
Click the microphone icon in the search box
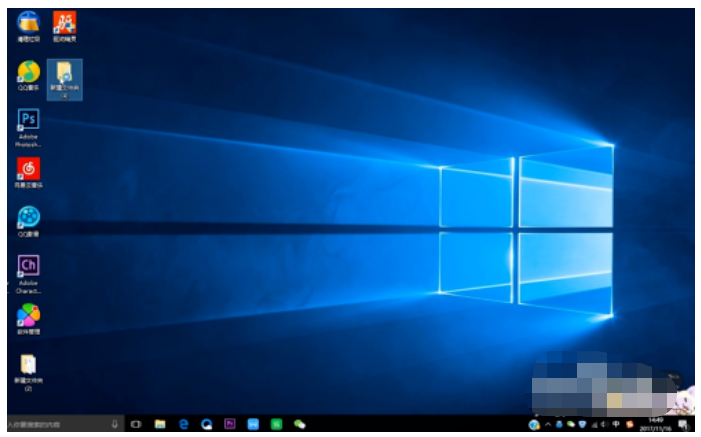pos(115,425)
